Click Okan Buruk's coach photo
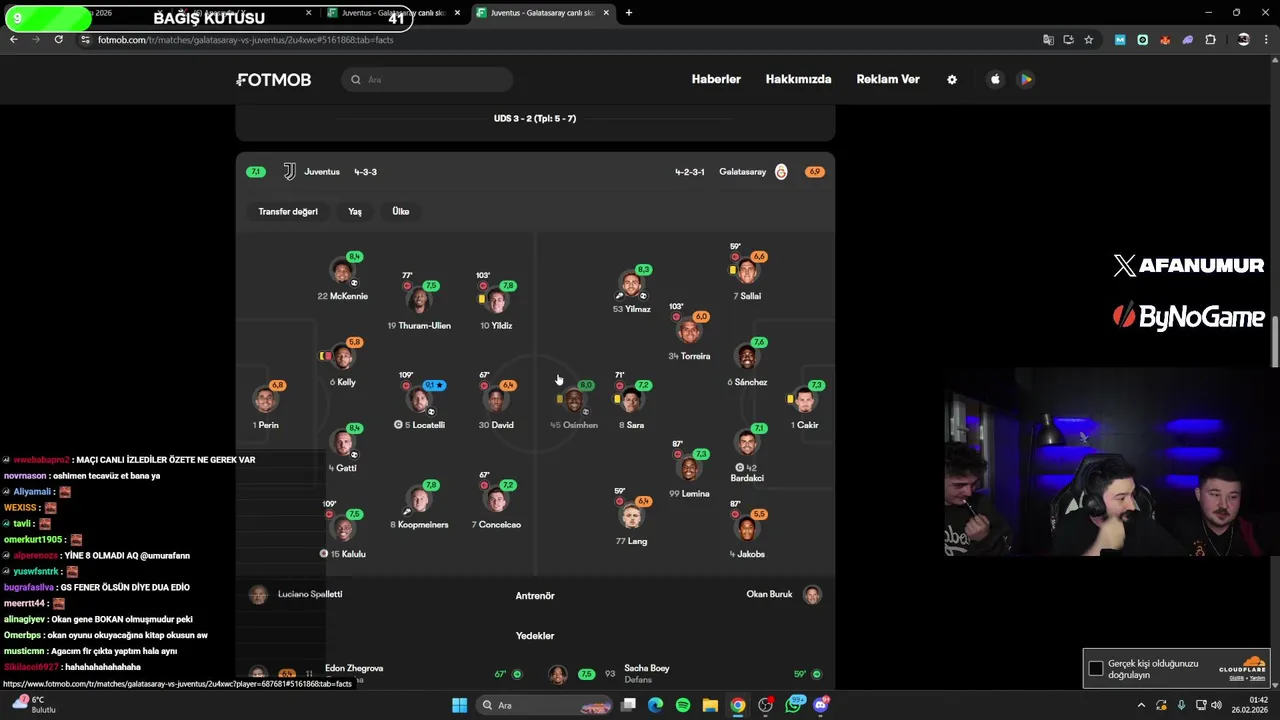The image size is (1280, 720). coord(812,595)
